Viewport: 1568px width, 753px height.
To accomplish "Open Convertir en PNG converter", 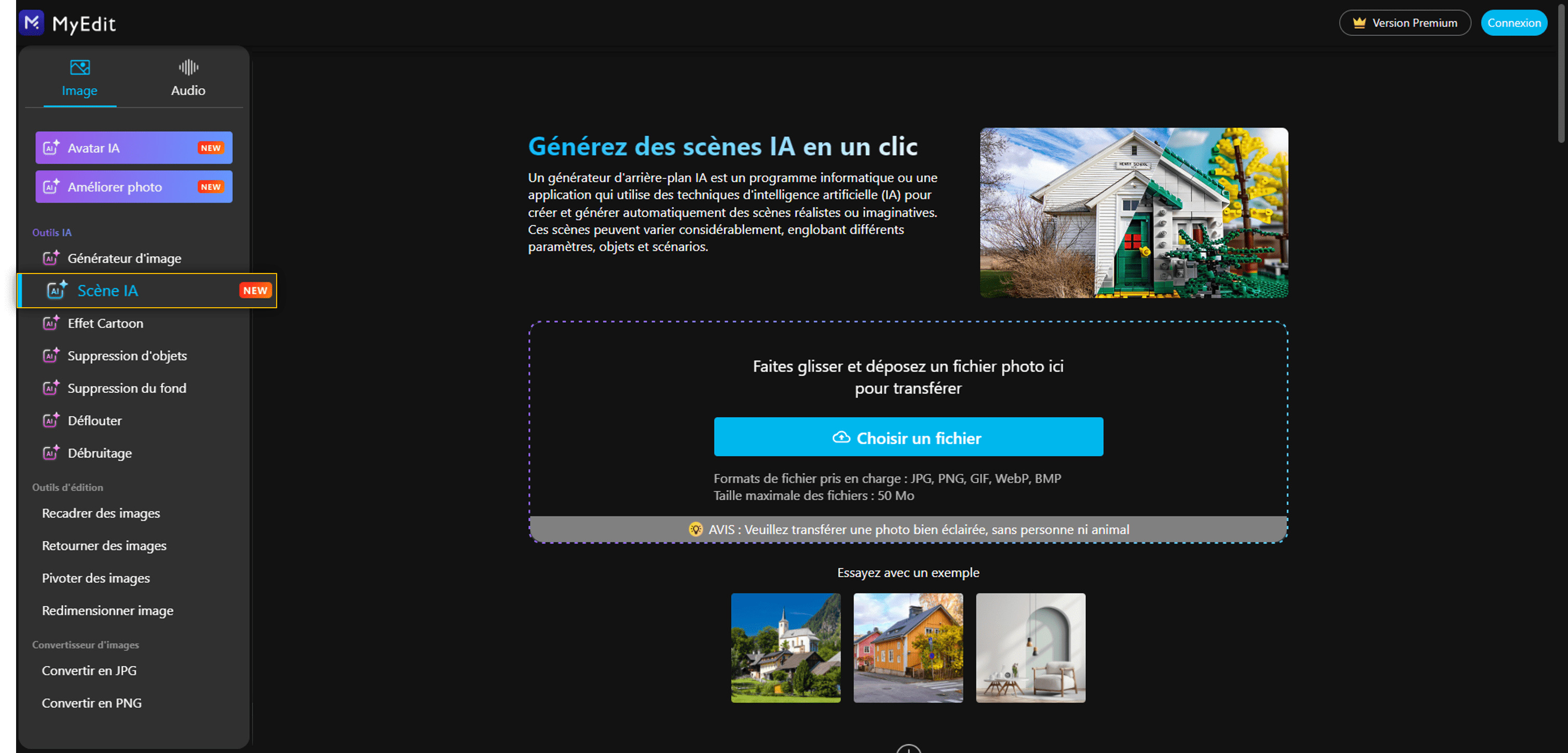I will pos(92,703).
